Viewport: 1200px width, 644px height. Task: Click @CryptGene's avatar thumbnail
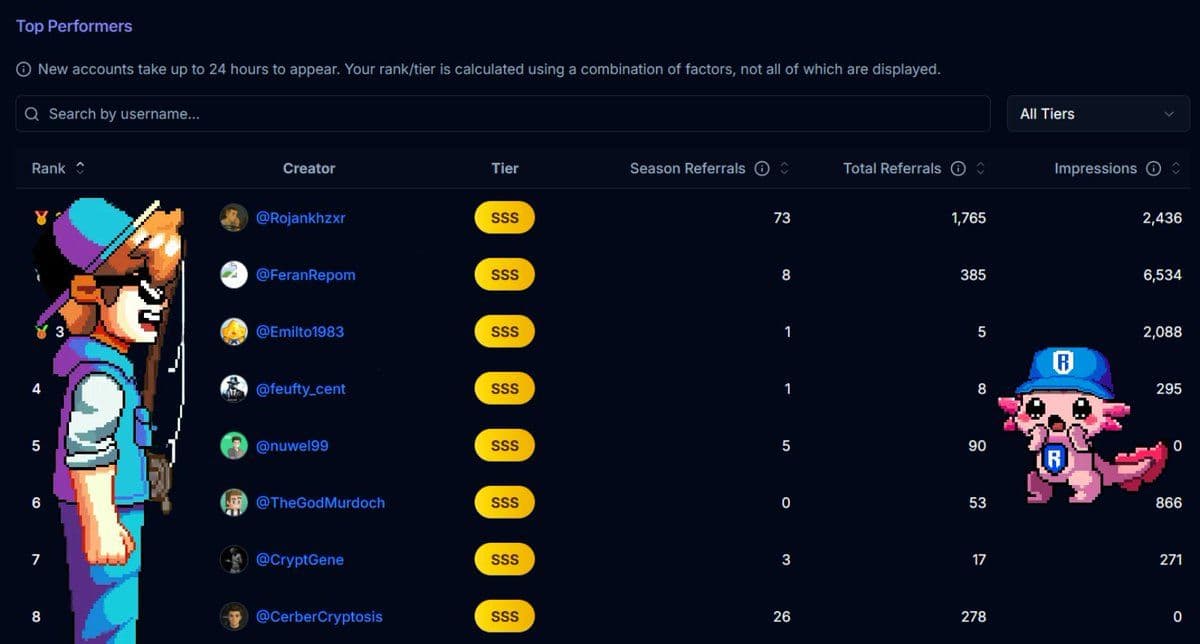click(233, 559)
